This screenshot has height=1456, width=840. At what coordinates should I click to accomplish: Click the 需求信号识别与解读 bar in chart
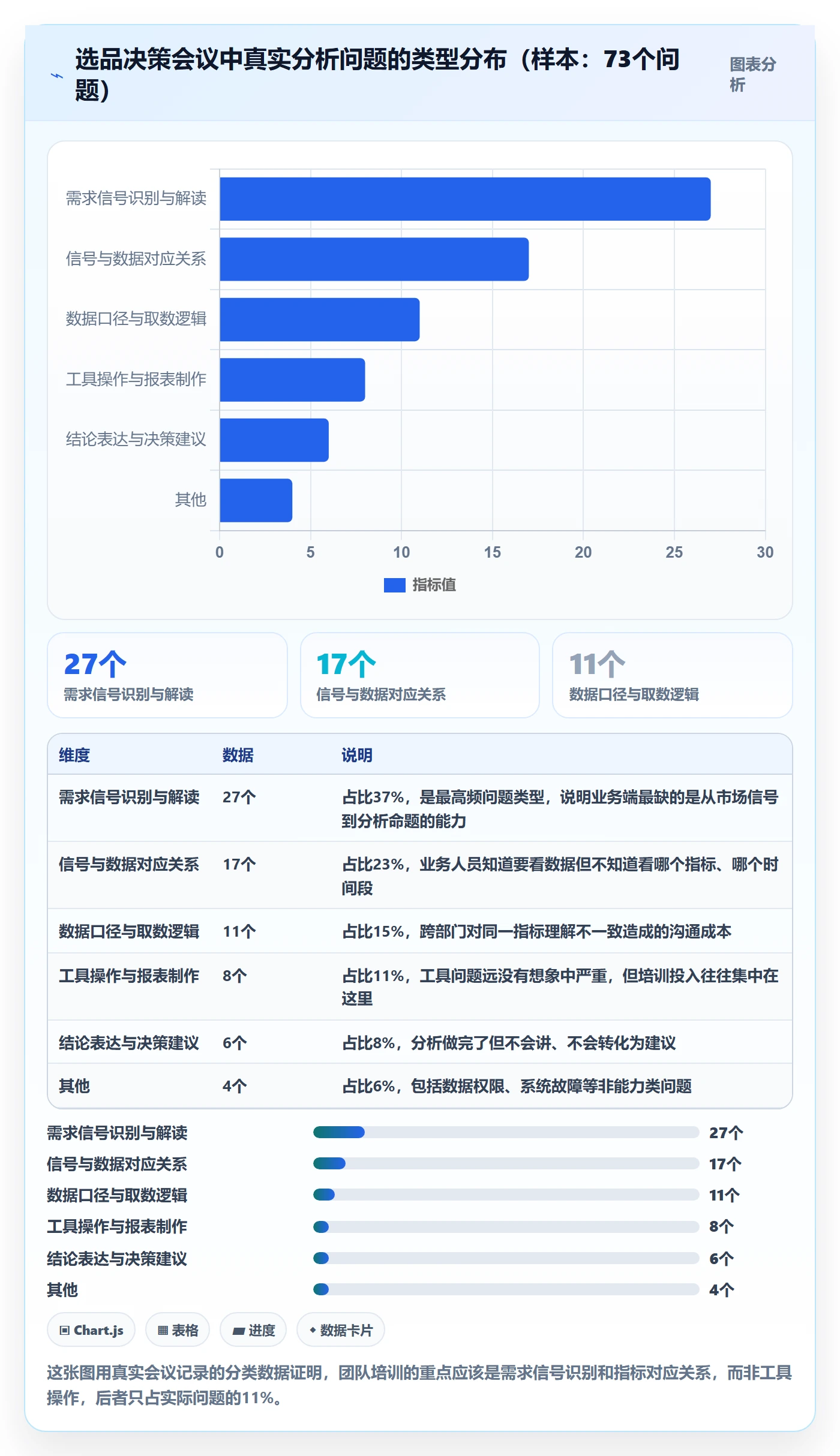pos(465,199)
